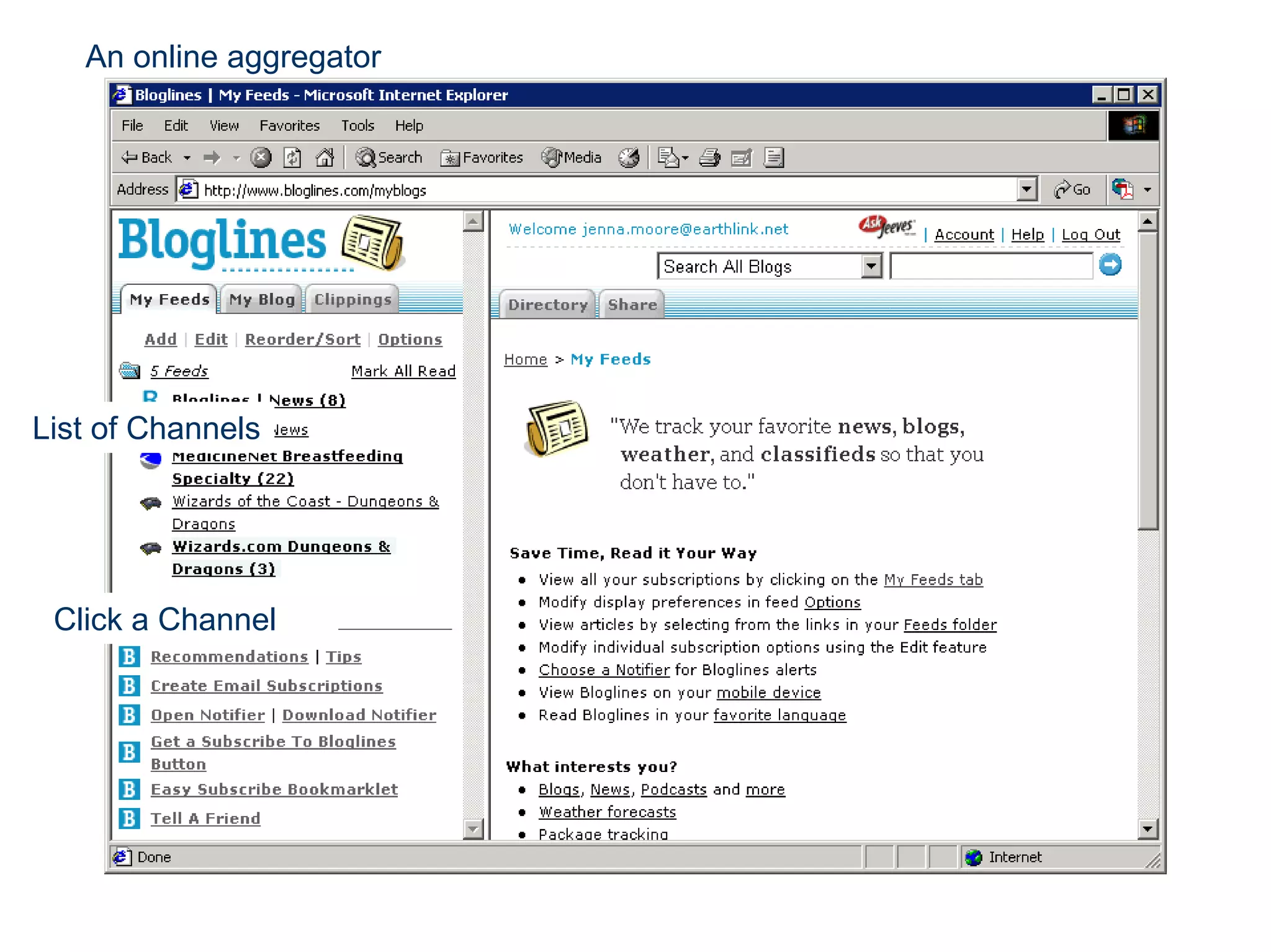Image resolution: width=1271 pixels, height=952 pixels.
Task: Open the PDF toolbar dropdown arrow
Action: 1147,190
